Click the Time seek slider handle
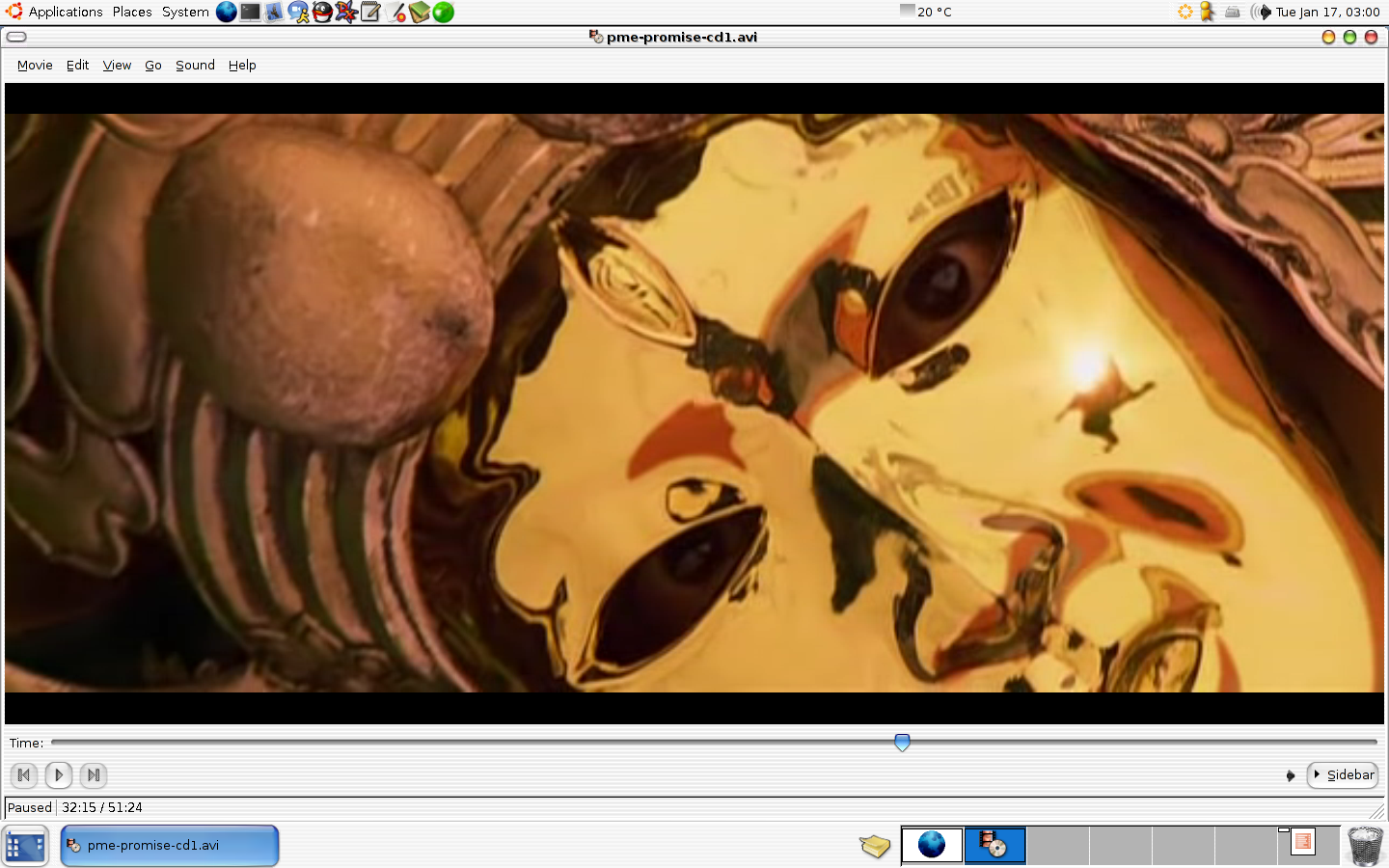Image resolution: width=1389 pixels, height=868 pixels. (902, 742)
